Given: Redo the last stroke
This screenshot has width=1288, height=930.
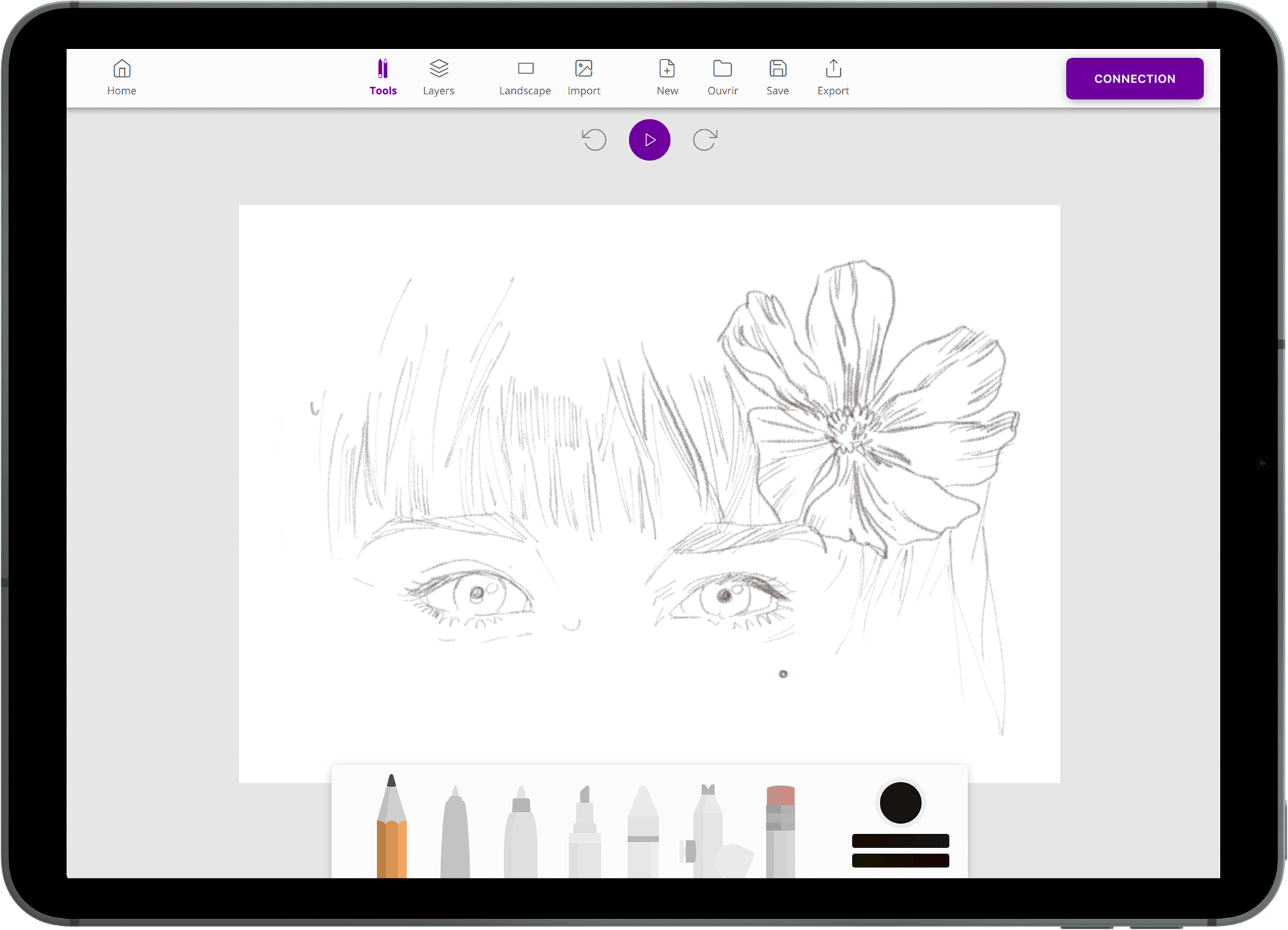Looking at the screenshot, I should (x=705, y=140).
